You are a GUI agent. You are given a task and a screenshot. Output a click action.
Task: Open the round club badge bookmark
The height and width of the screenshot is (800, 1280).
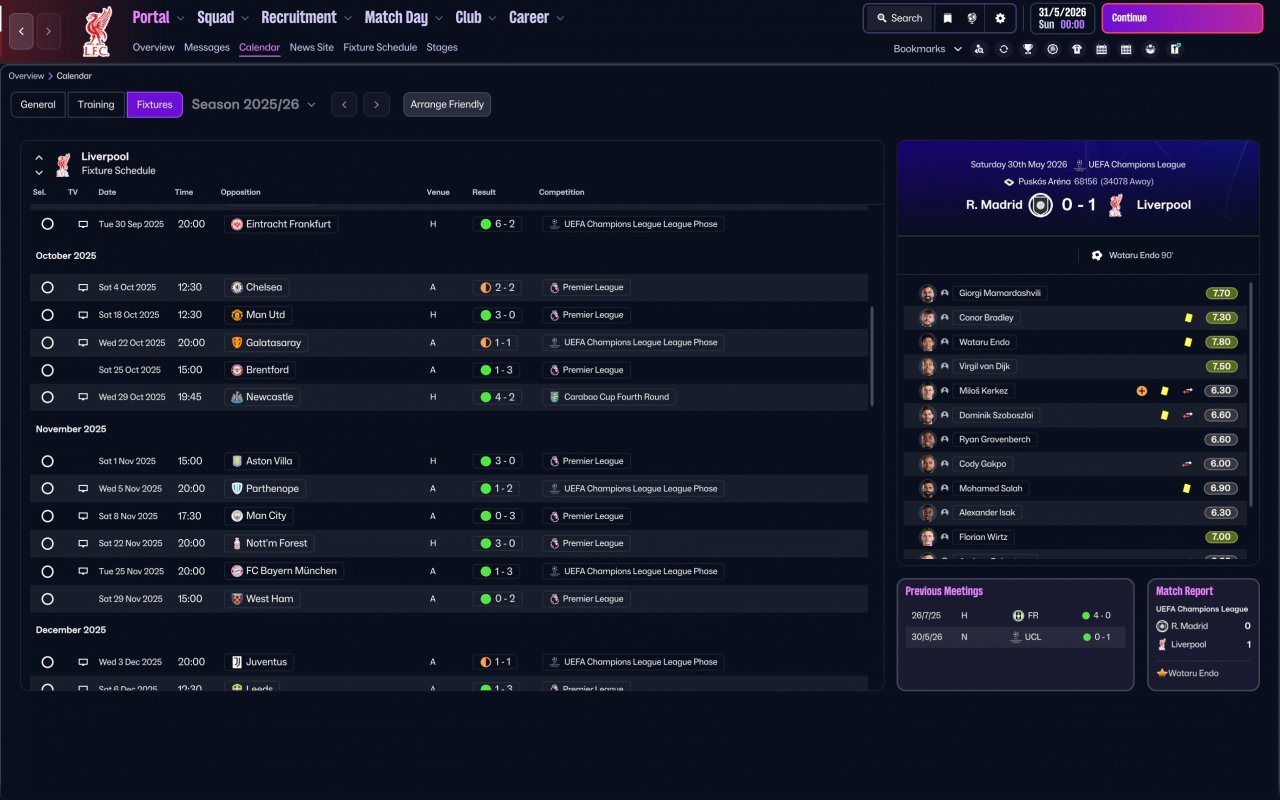[1052, 49]
